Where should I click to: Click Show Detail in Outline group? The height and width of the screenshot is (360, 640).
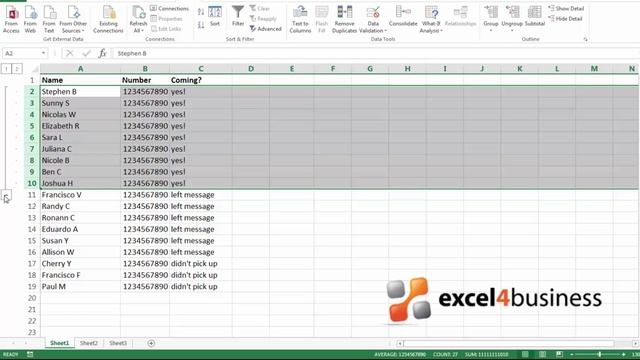[567, 8]
